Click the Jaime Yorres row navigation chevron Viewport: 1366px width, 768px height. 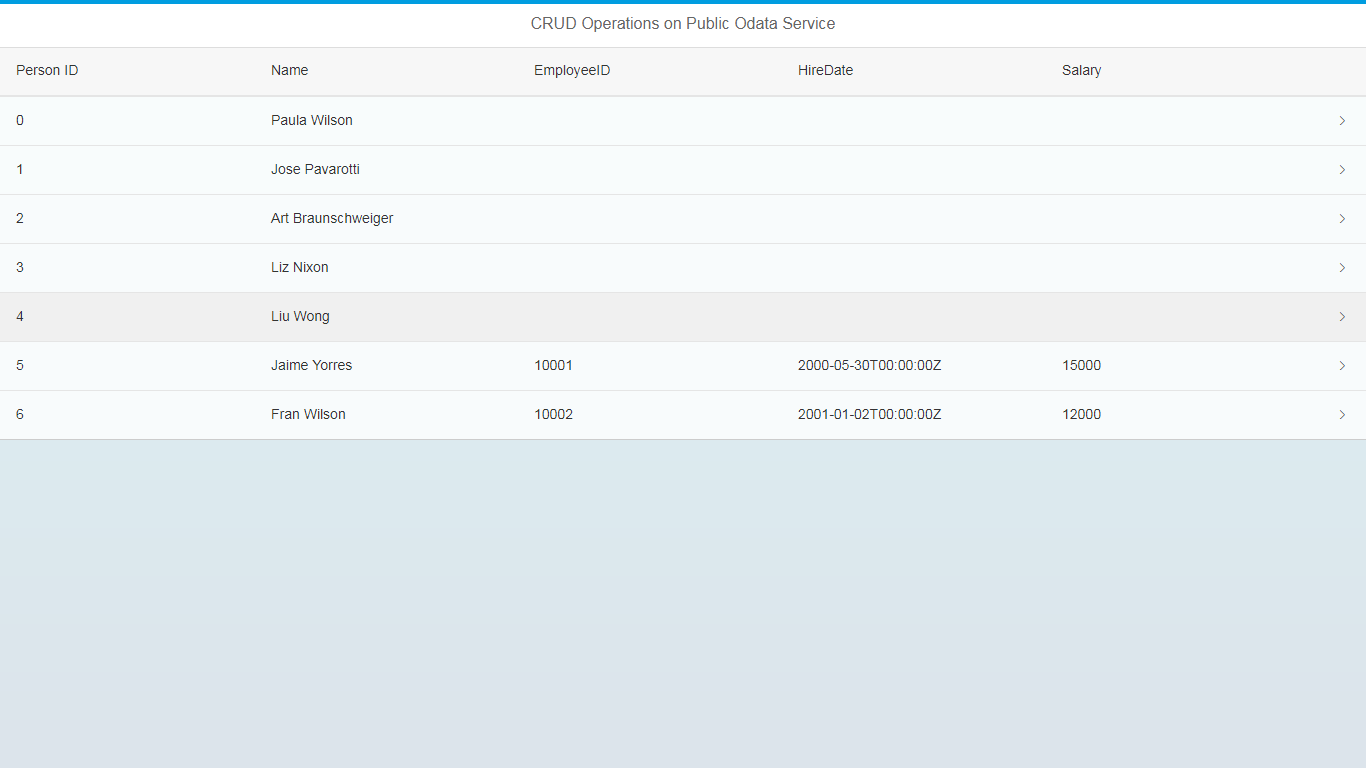click(1342, 365)
